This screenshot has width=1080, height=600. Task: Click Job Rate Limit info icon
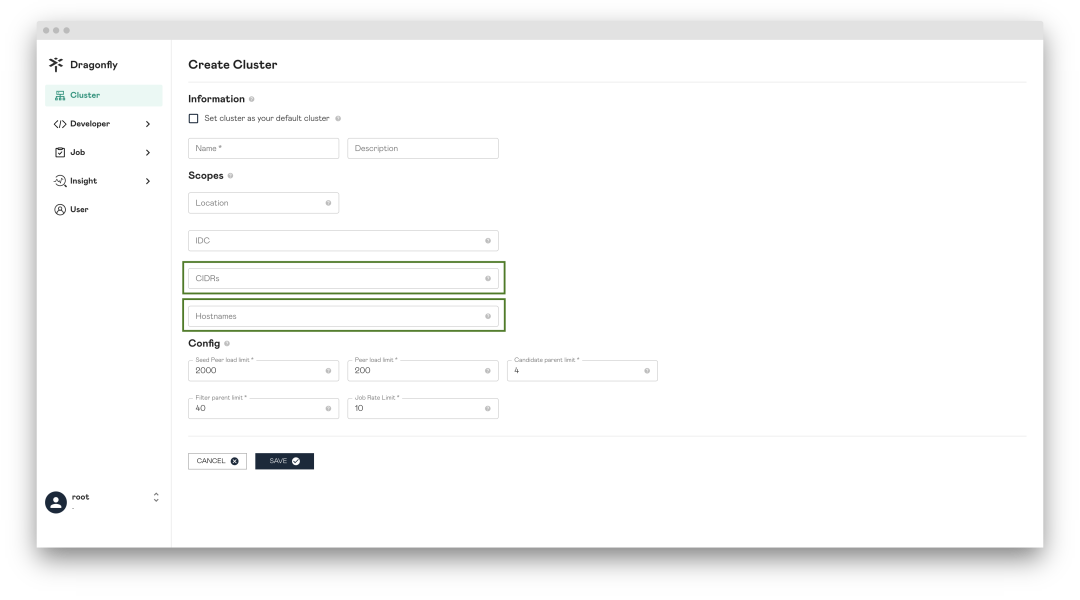click(x=488, y=408)
